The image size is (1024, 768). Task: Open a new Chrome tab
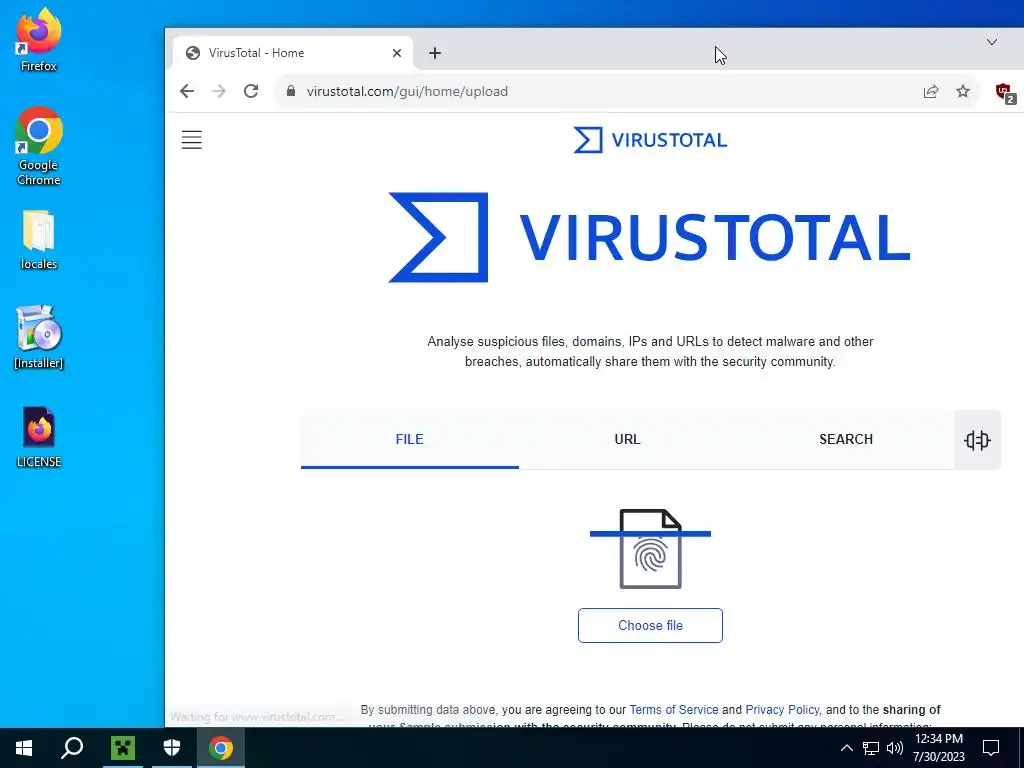click(x=435, y=53)
